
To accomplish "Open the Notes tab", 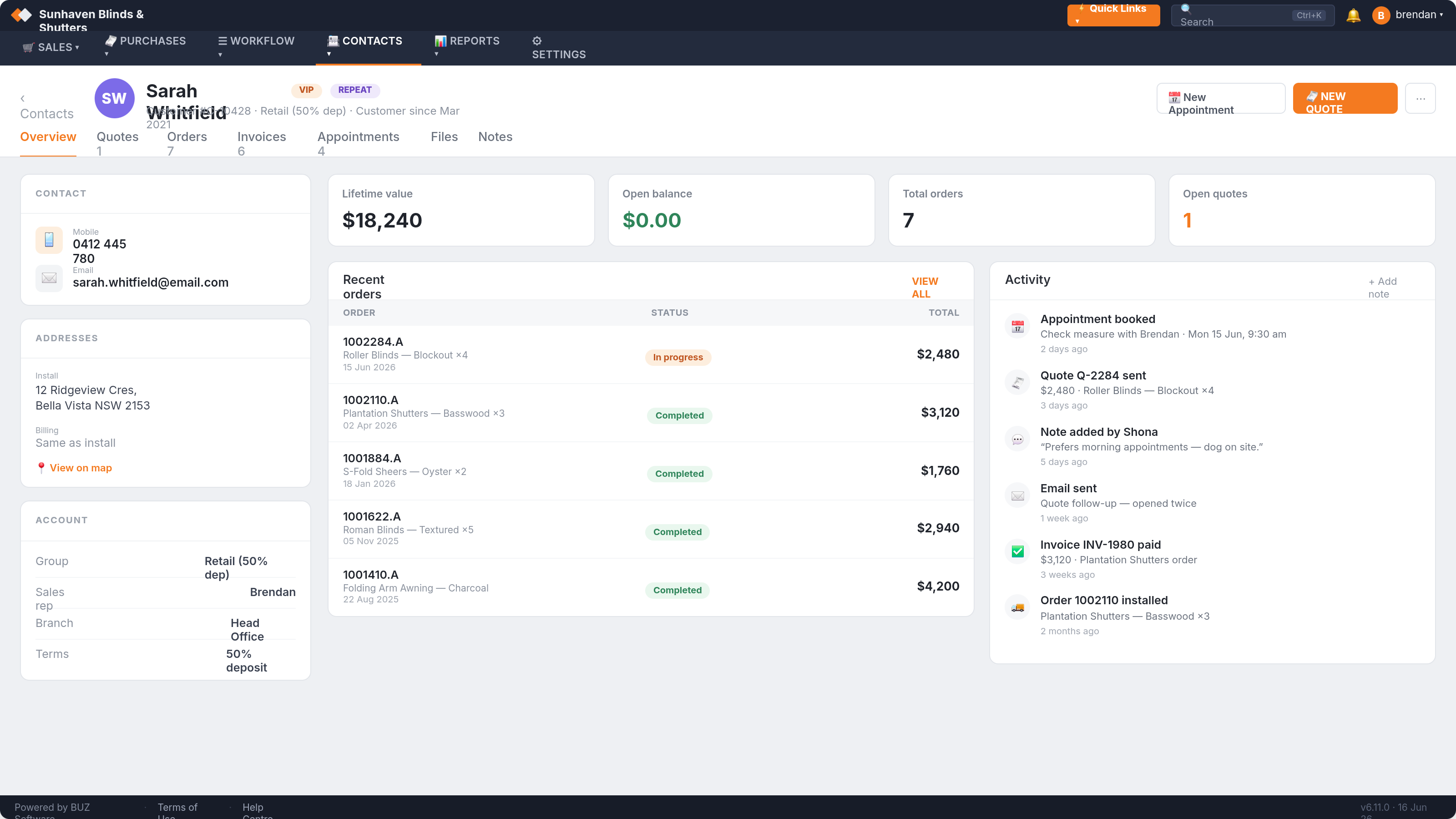I will click(x=495, y=137).
